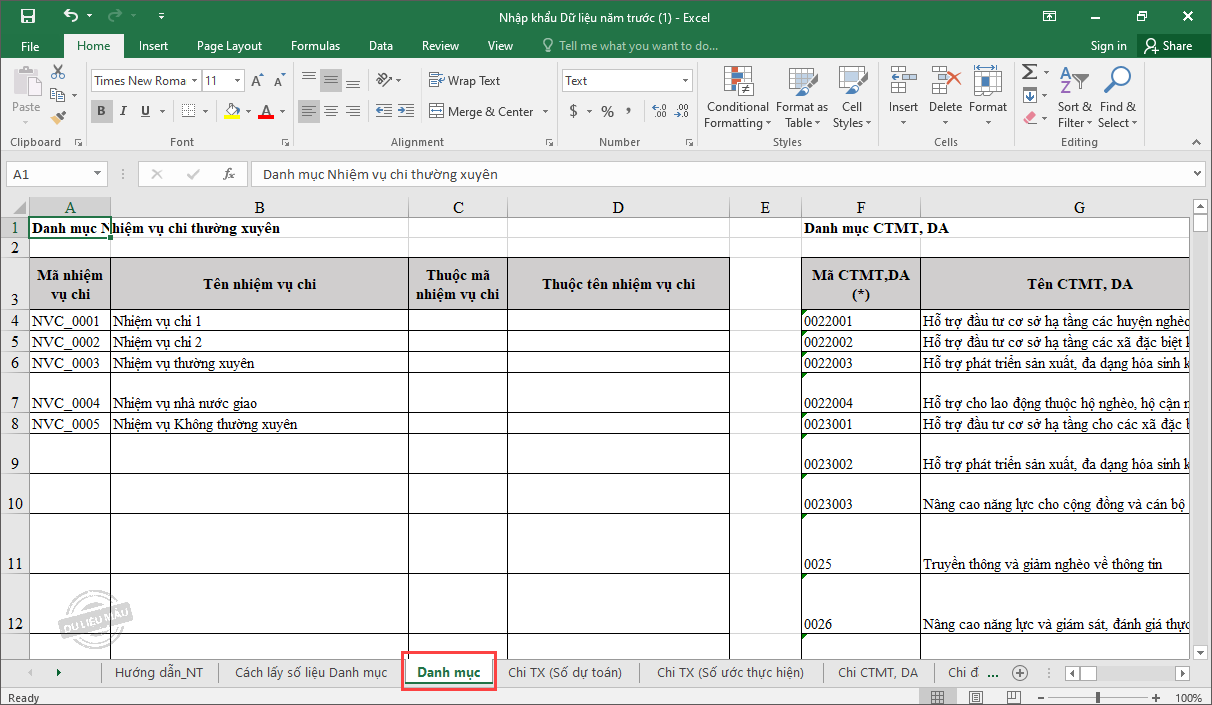
Task: Open Sort & Filter tool
Action: tap(1075, 98)
